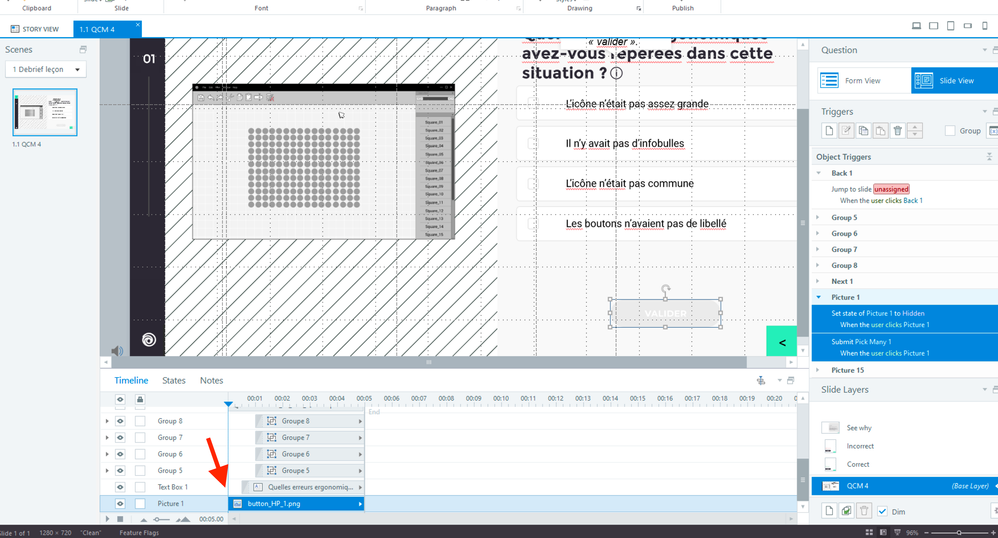Click the unassigned slide link
The height and width of the screenshot is (538, 998).
click(x=891, y=189)
